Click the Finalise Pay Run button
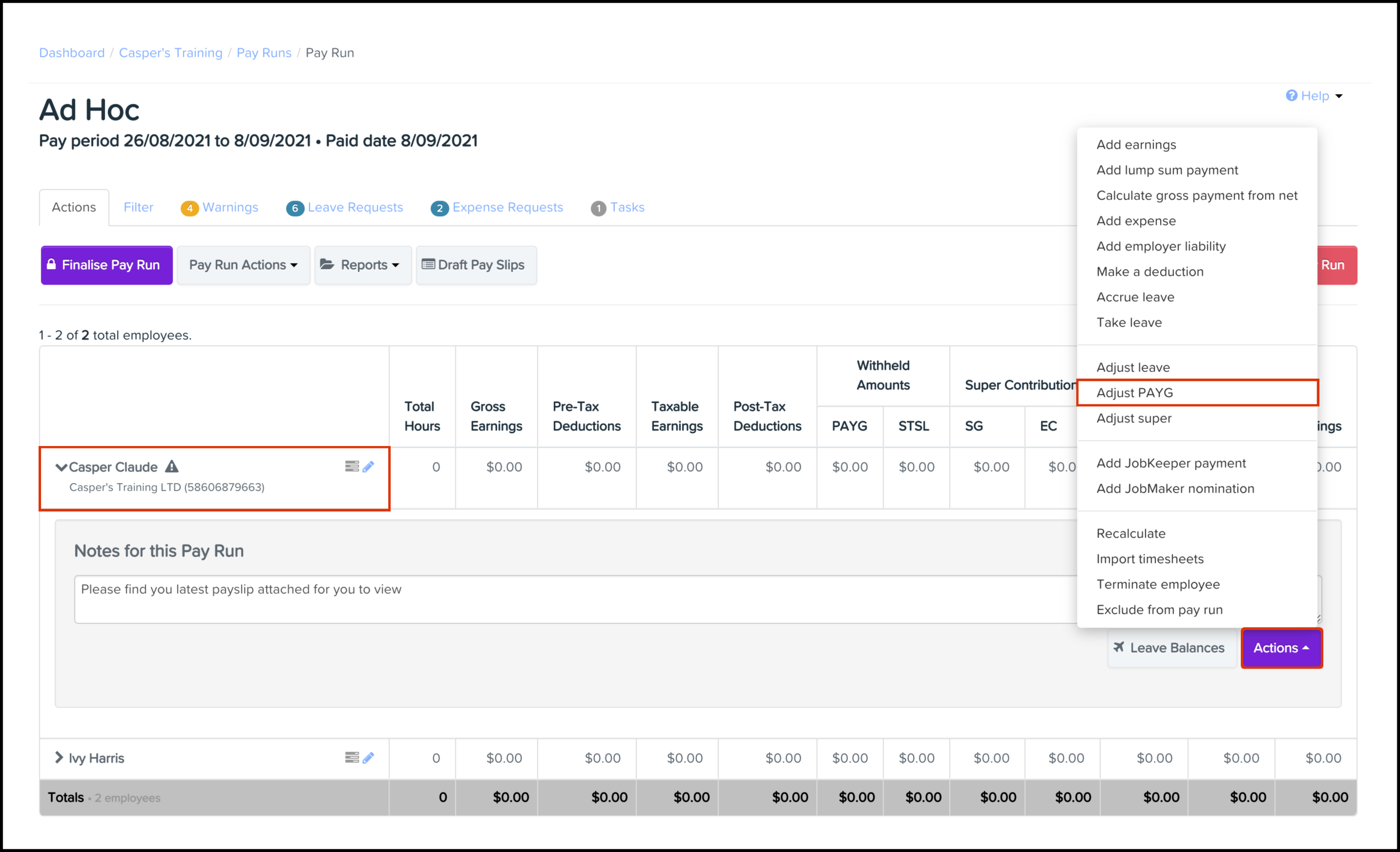Screen dimensions: 1400x852 click(x=106, y=265)
